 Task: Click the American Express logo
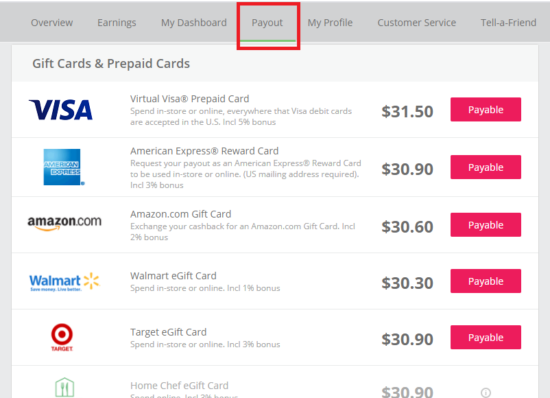click(x=64, y=167)
